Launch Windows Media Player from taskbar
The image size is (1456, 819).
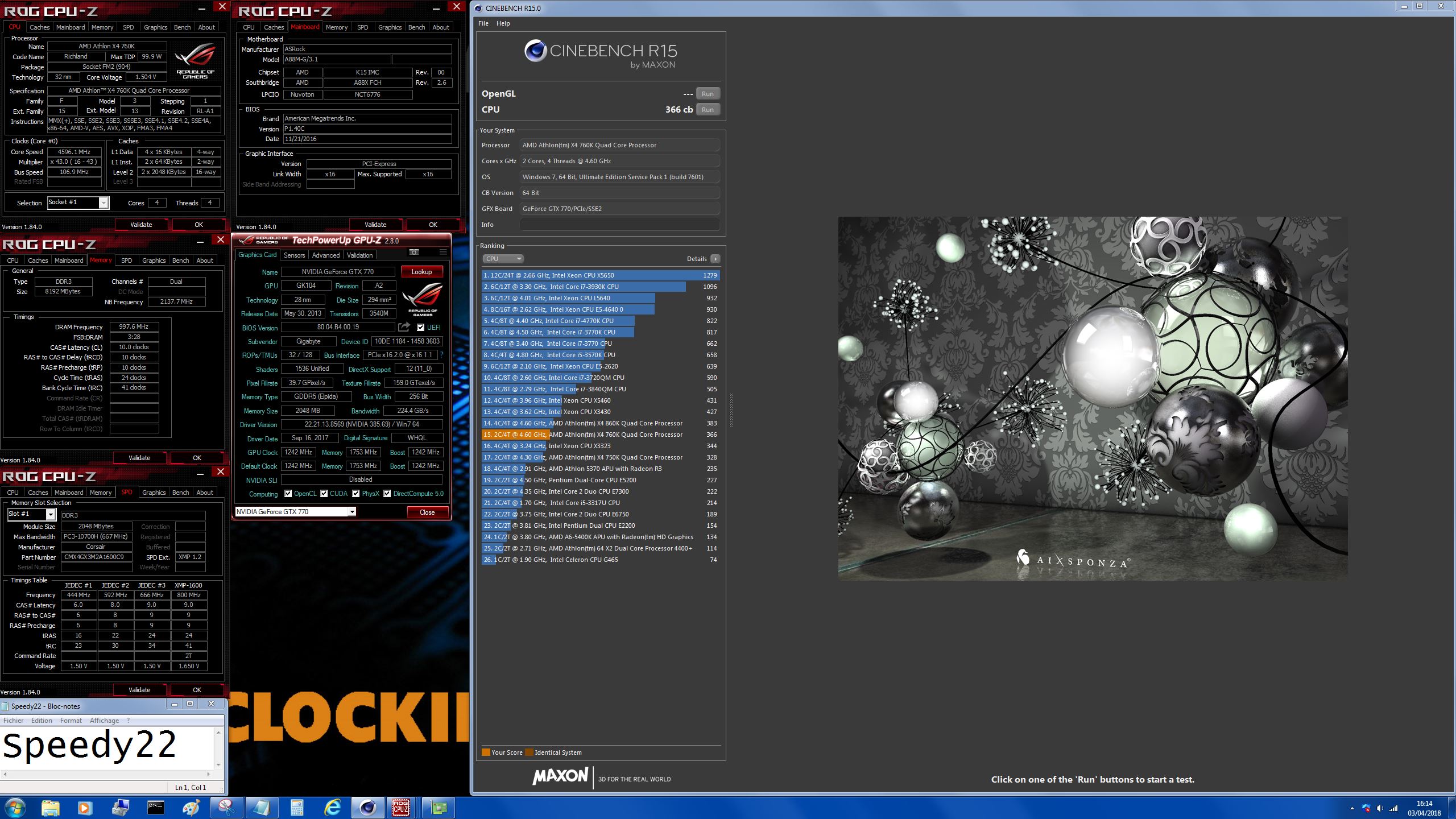[x=84, y=808]
